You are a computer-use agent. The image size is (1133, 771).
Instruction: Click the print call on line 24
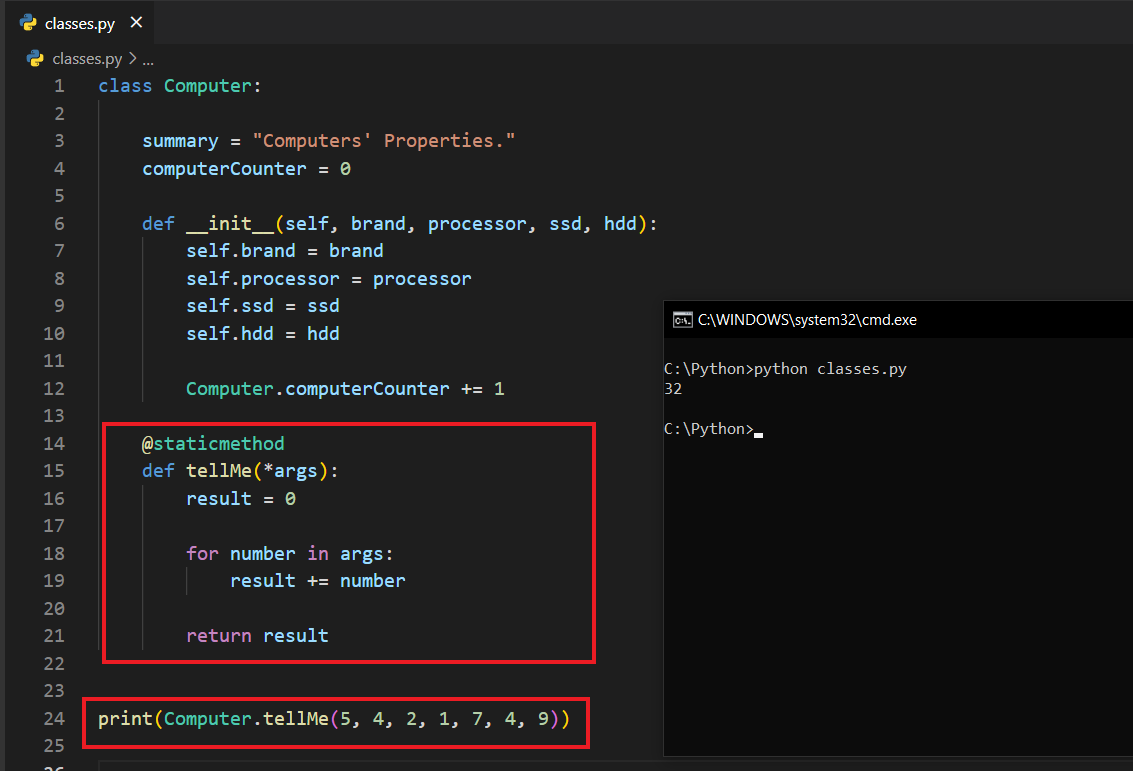pyautogui.click(x=125, y=718)
